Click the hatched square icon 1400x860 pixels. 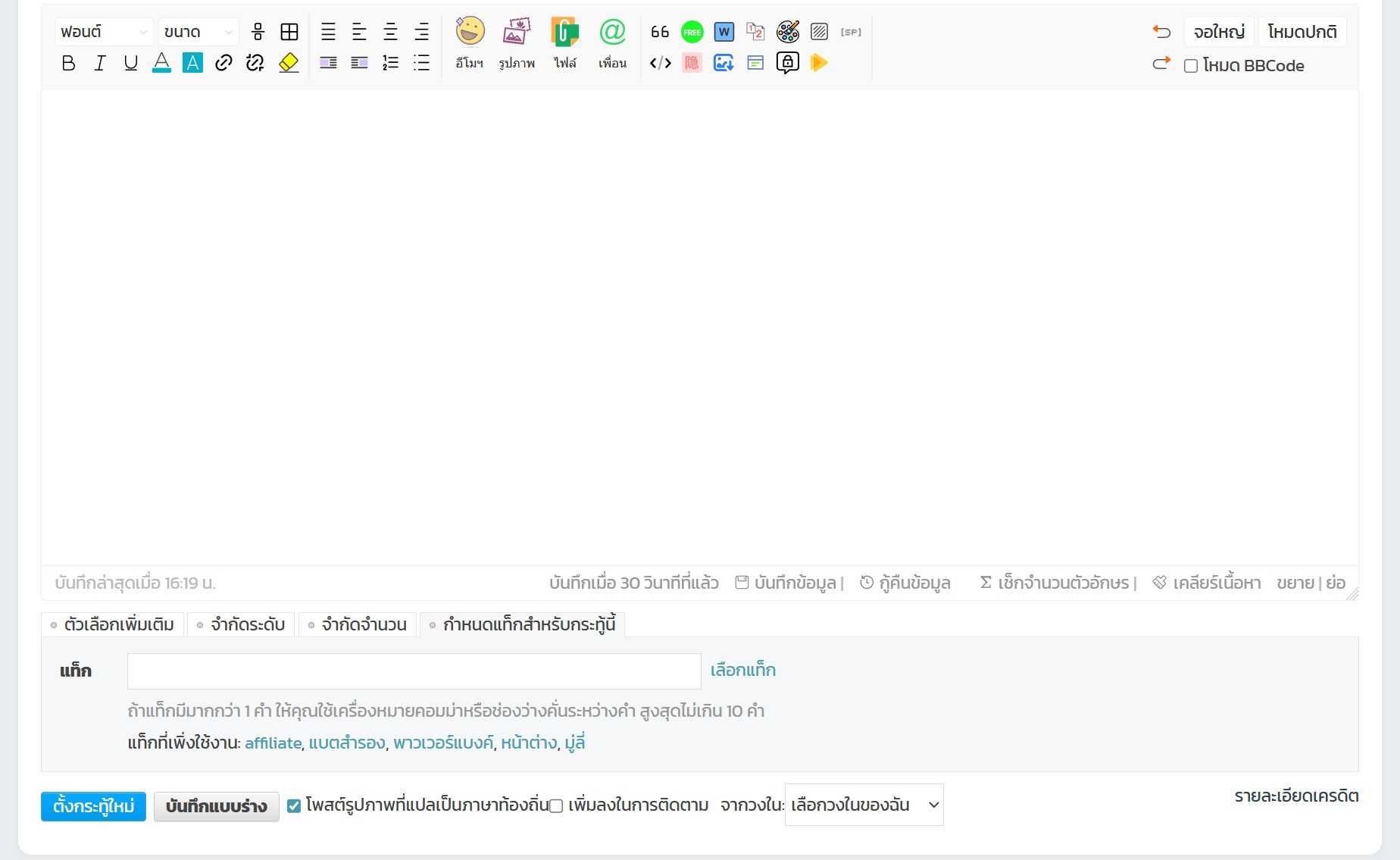click(819, 32)
